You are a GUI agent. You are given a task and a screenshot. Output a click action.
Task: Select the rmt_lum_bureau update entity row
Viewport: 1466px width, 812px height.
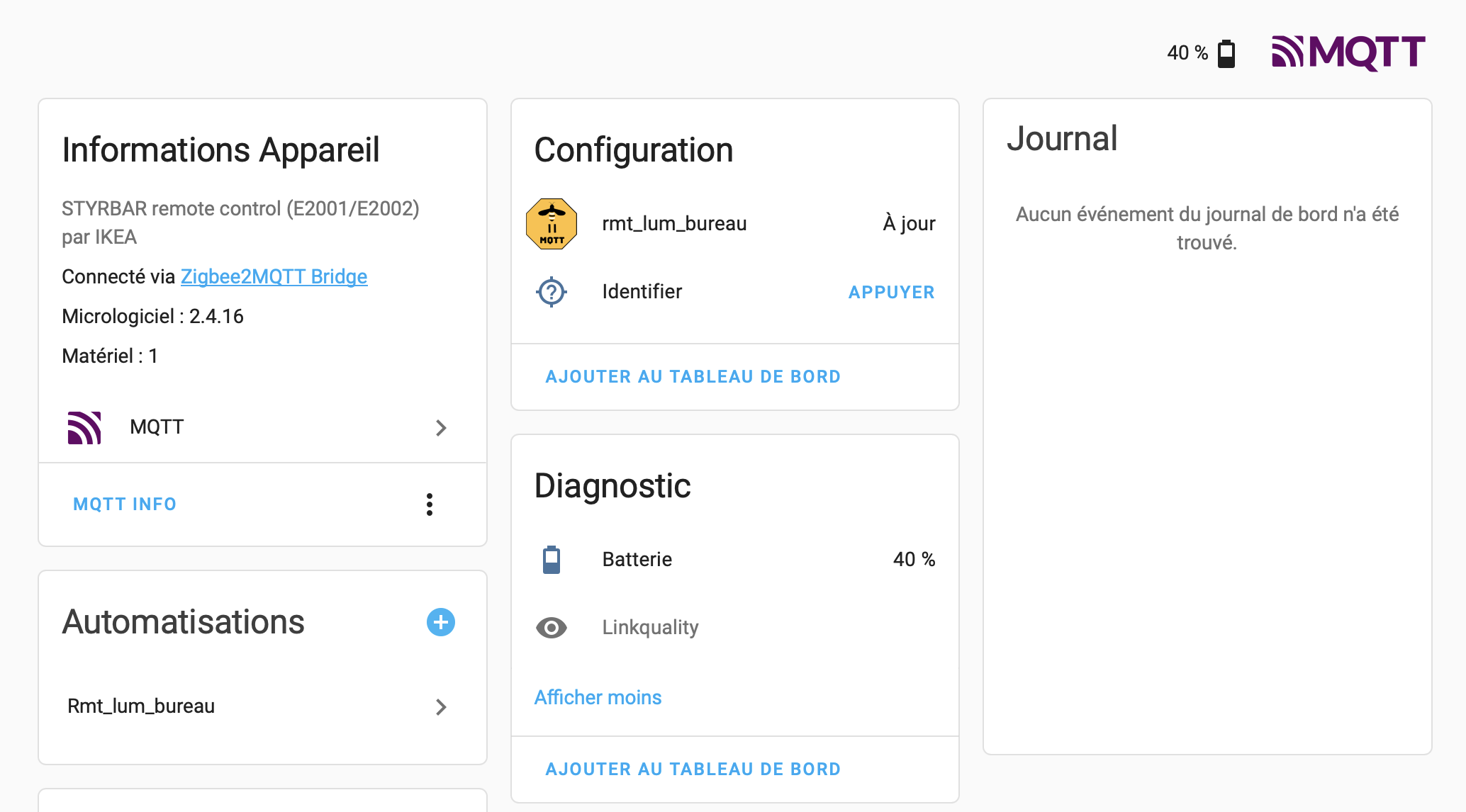pyautogui.click(x=734, y=224)
